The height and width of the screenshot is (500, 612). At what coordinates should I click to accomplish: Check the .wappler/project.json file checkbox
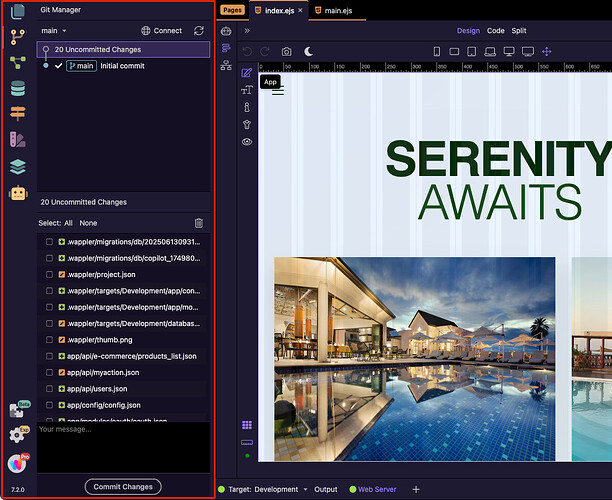tap(49, 274)
